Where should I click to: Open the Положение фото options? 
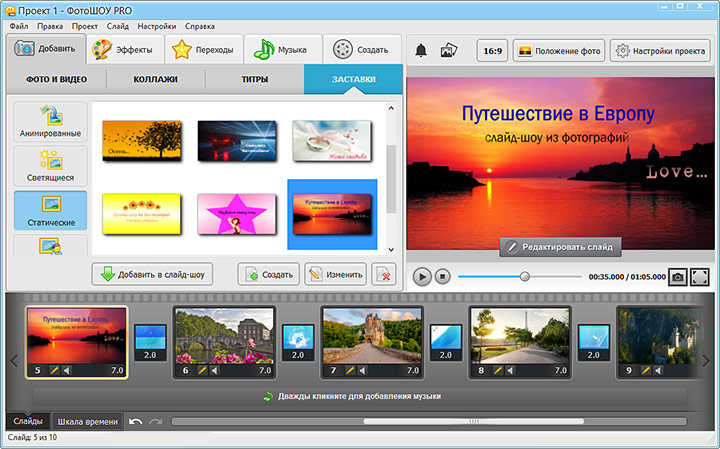pos(558,51)
